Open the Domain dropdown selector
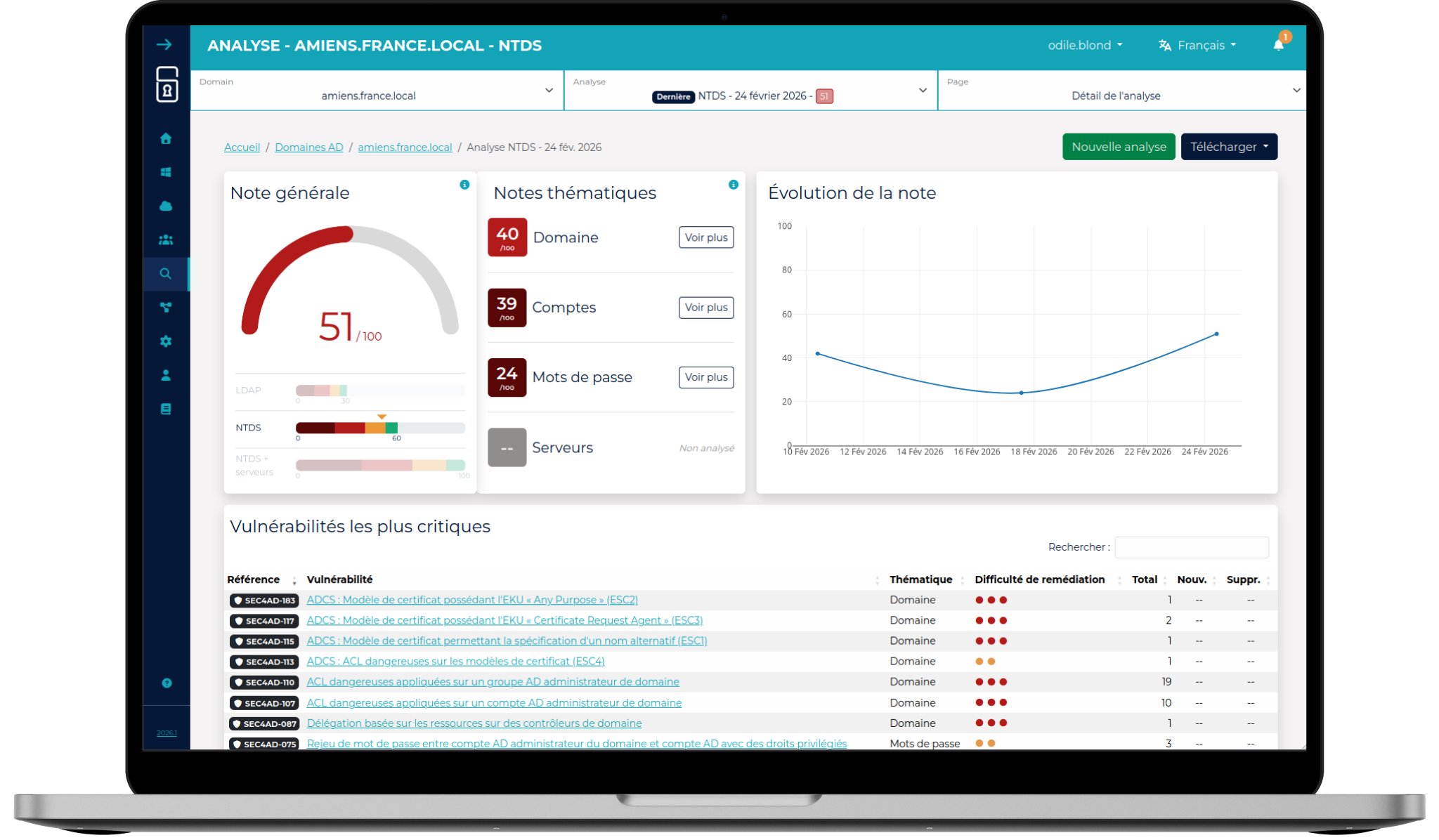This screenshot has height=840, width=1439. point(377,91)
